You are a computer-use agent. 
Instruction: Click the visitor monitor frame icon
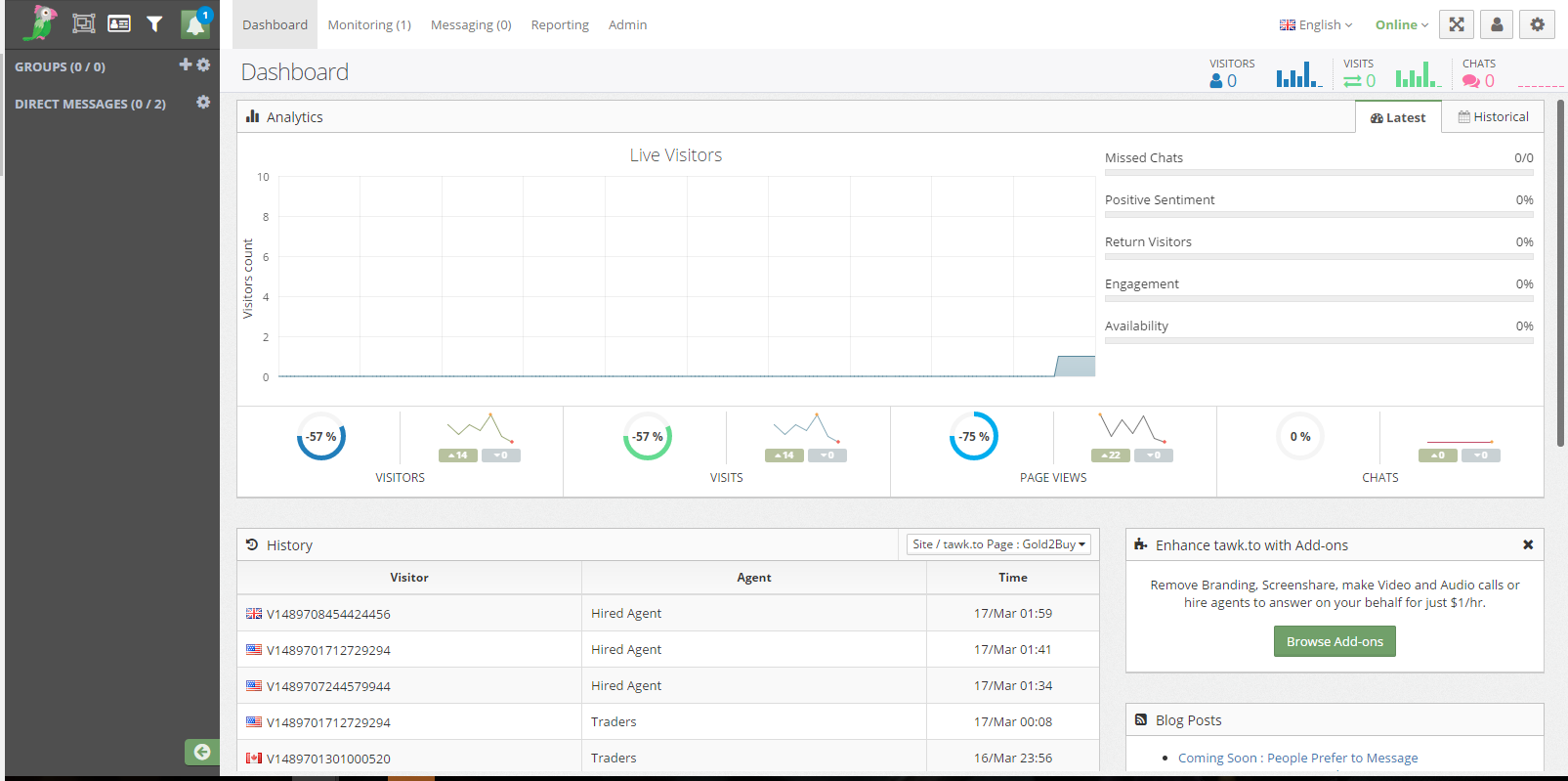tap(84, 23)
